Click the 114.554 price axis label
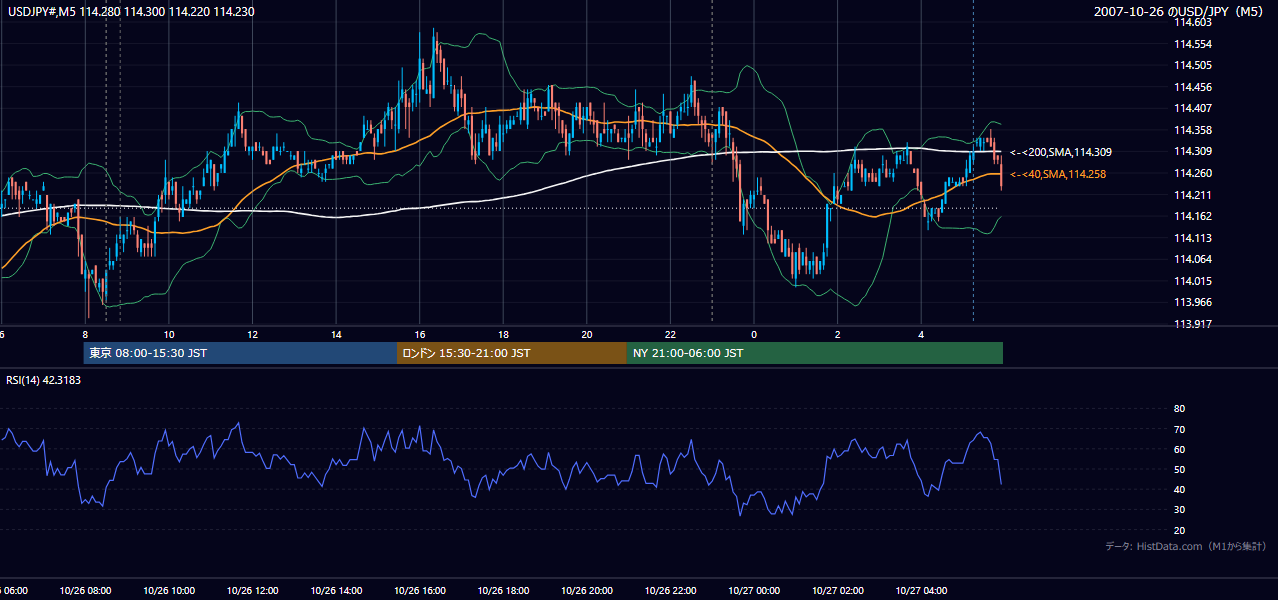 point(1193,44)
